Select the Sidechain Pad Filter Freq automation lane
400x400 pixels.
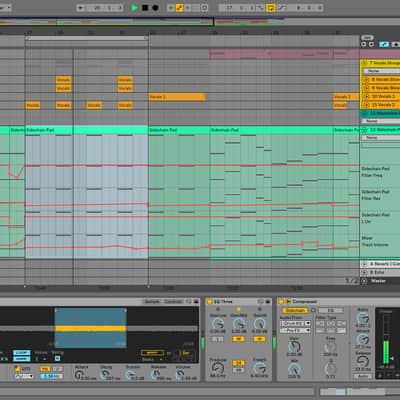coord(375,172)
